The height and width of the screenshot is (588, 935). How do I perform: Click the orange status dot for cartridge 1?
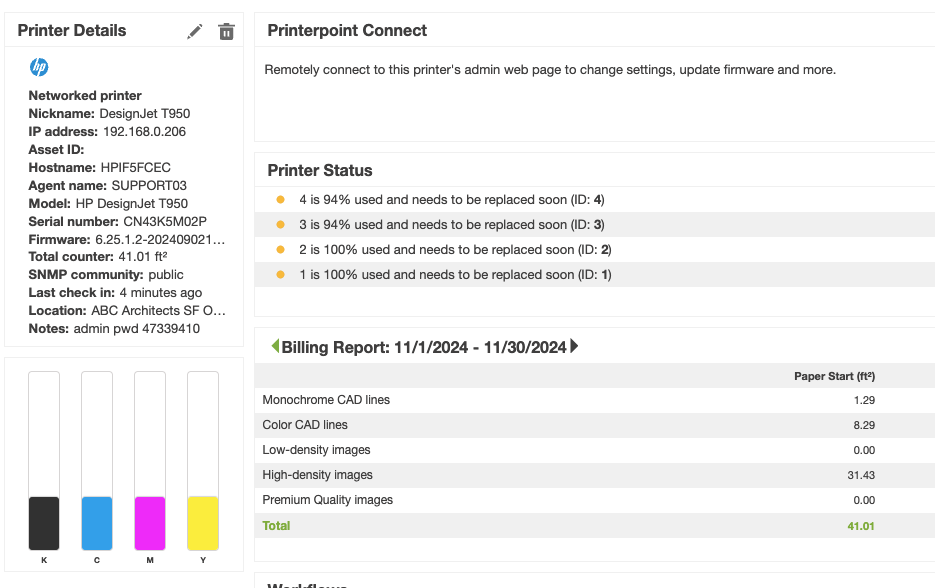280,275
